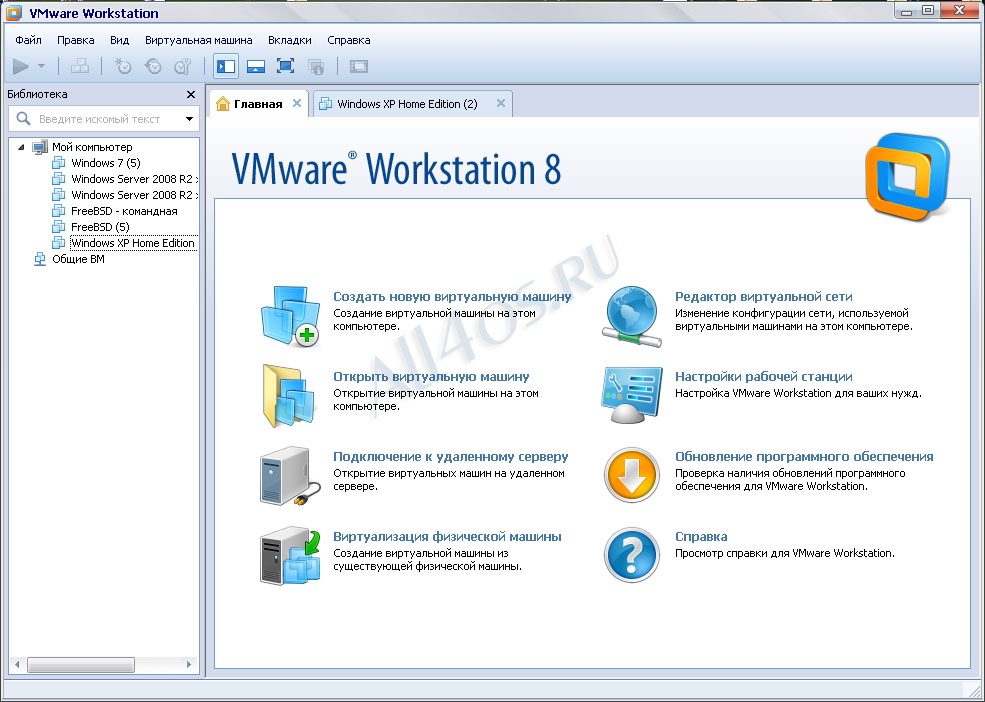Open the Виртуальная машина menu
The image size is (985, 702).
[199, 40]
